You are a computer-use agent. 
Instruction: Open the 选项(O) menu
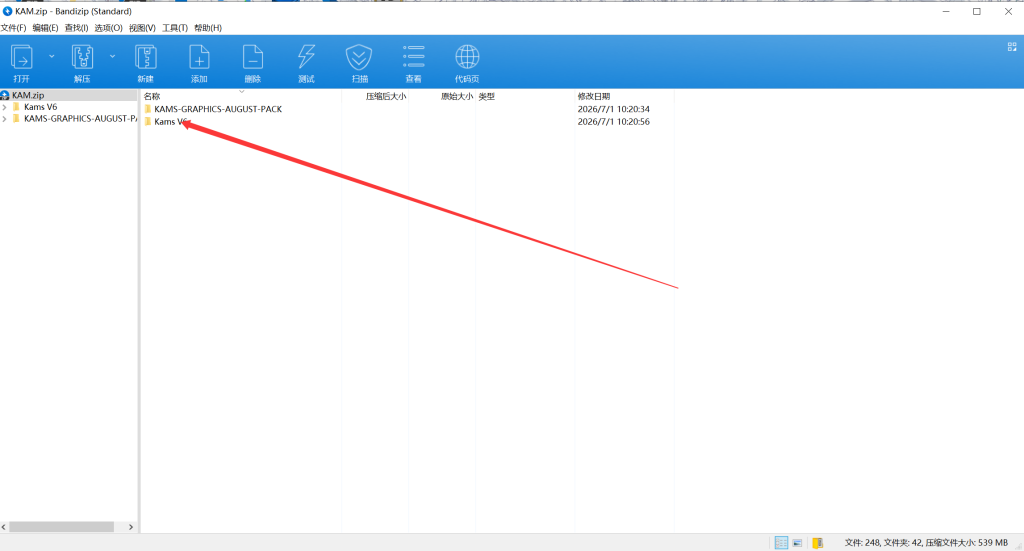tap(108, 28)
